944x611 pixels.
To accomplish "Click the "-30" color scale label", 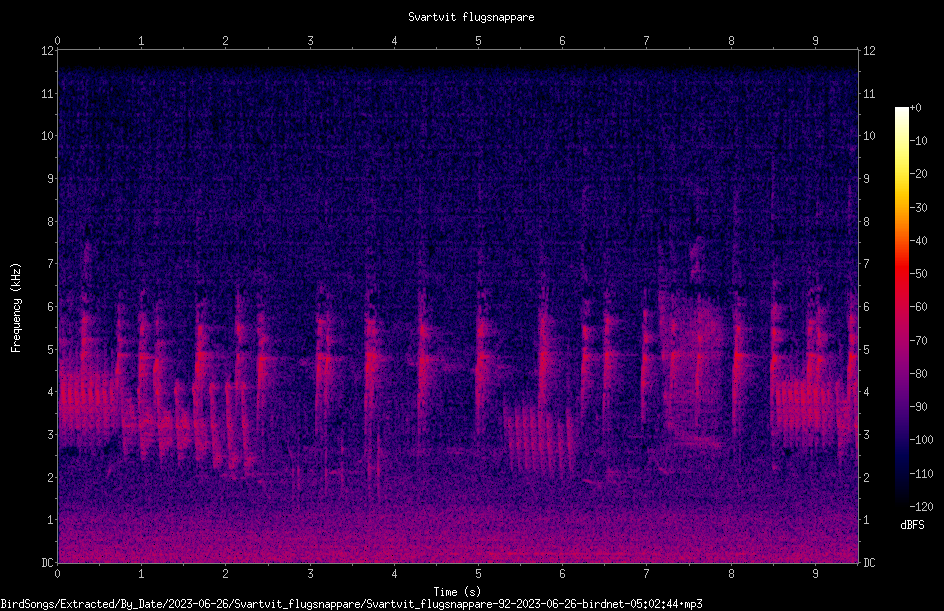I will point(918,208).
